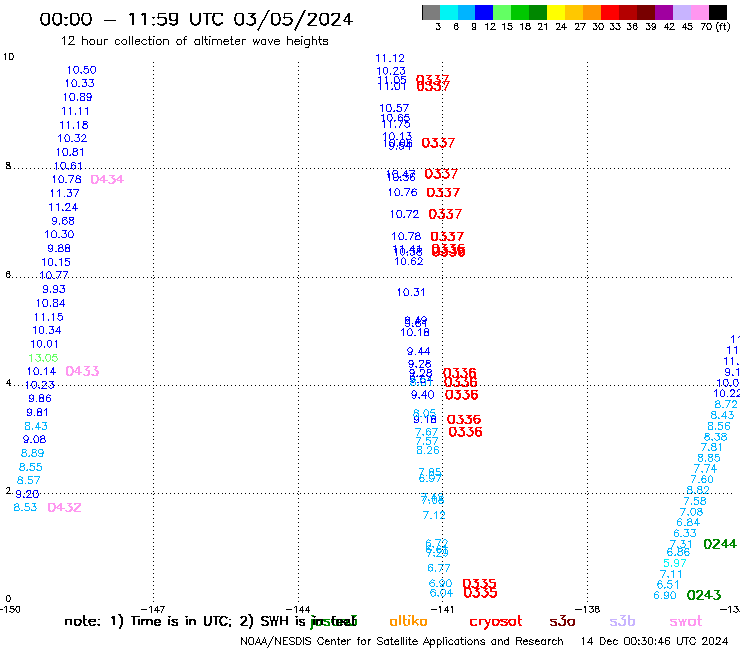Image resolution: width=740 pixels, height=650 pixels.
Task: Click the 10.84 wave height value
Action: click(x=50, y=303)
